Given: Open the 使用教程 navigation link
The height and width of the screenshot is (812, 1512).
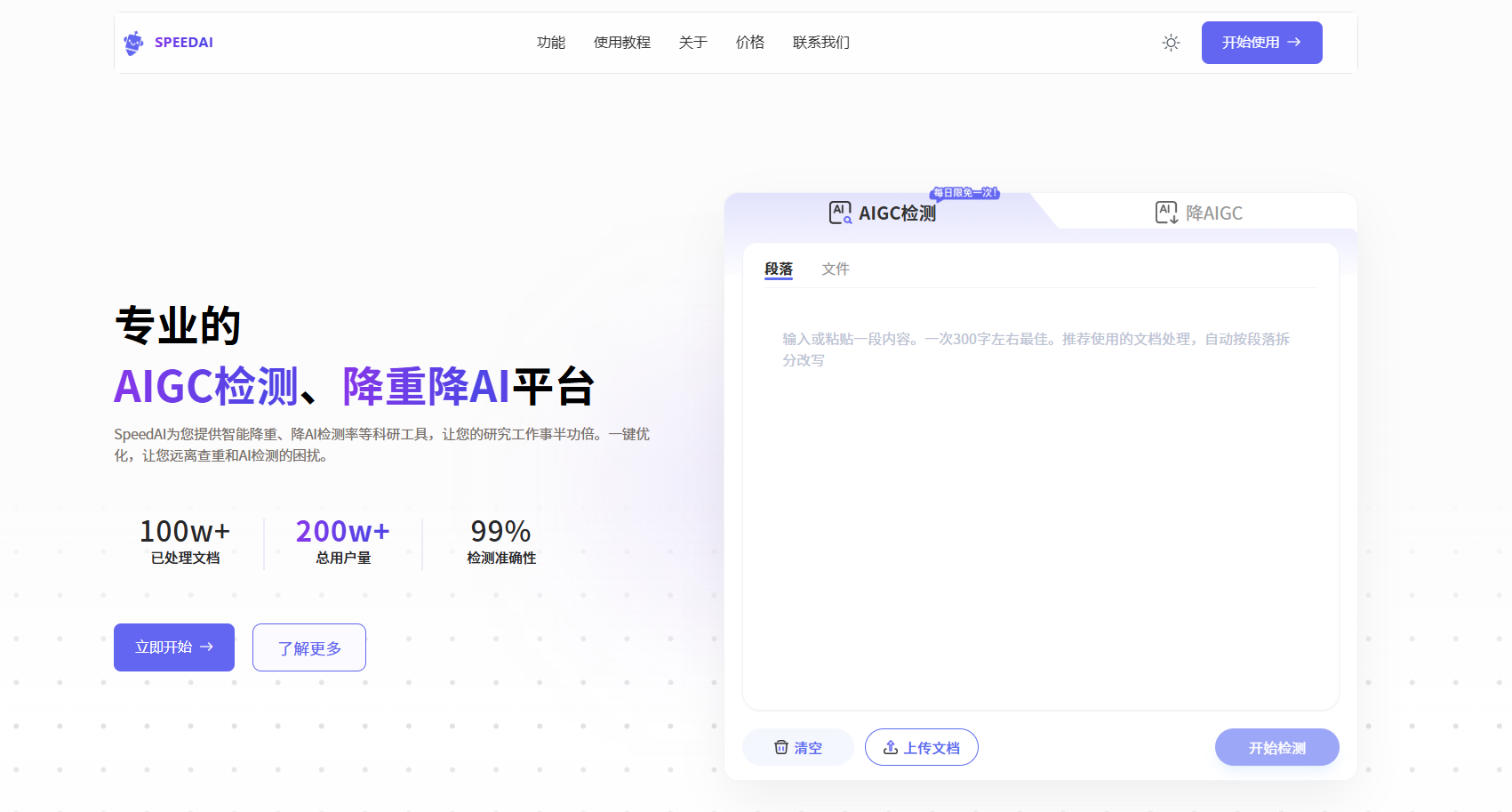Looking at the screenshot, I should pyautogui.click(x=622, y=43).
